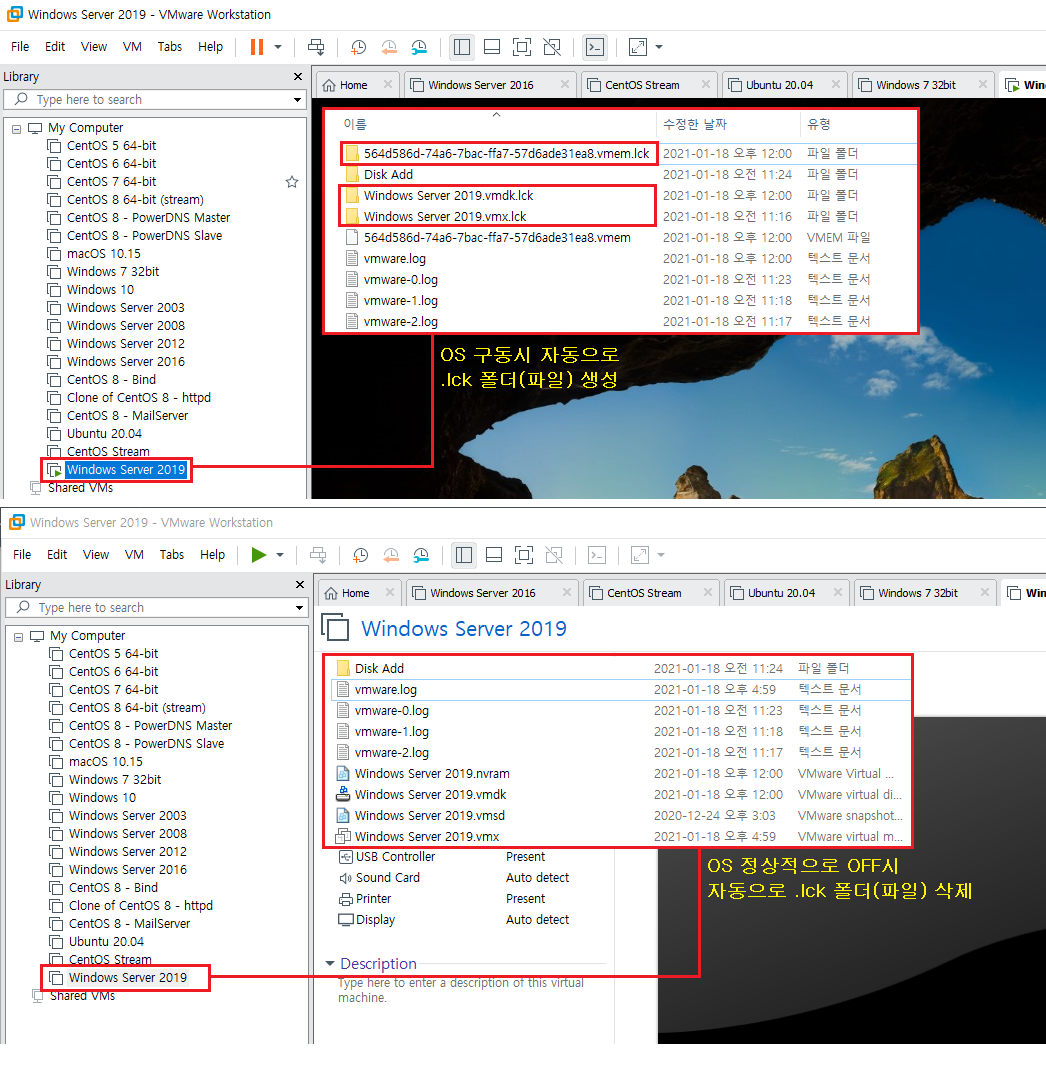Click Printer device entry
1046x1077 pixels.
point(373,898)
